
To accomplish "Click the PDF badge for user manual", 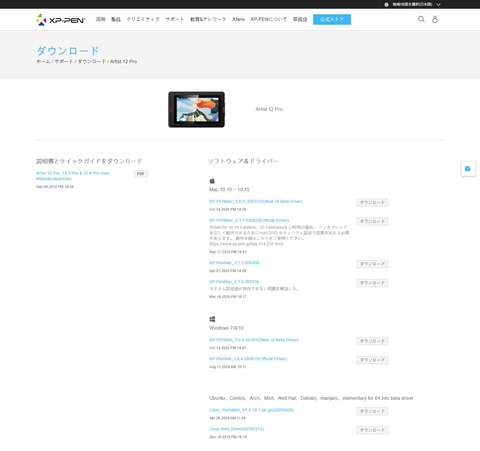I will point(141,174).
